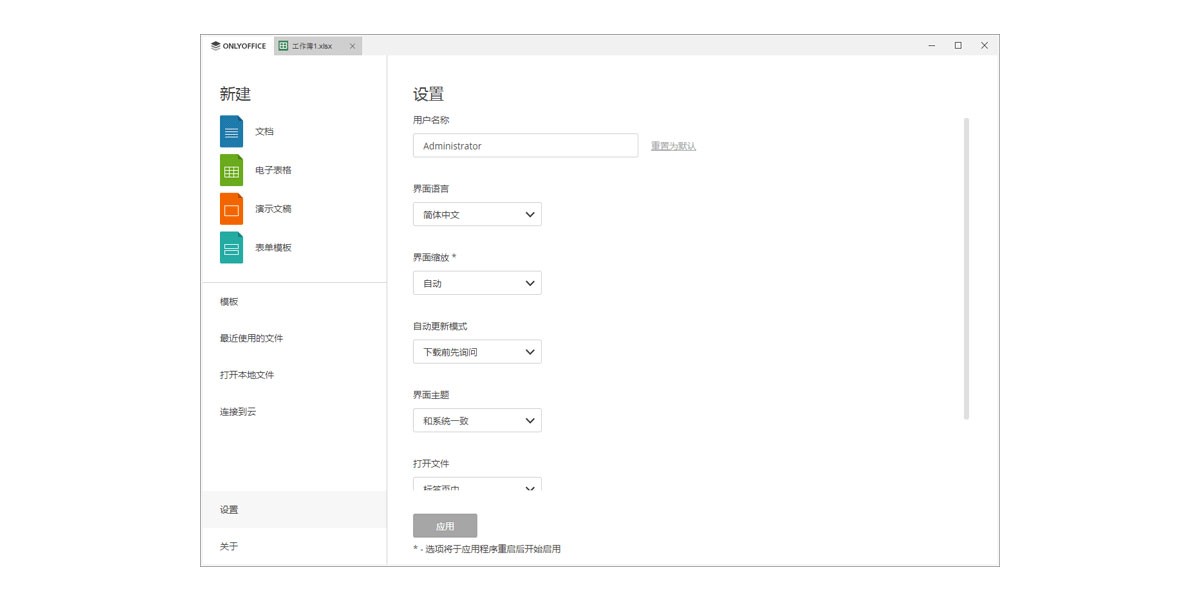Open the 界面缩放 scaling dropdown

477,282
